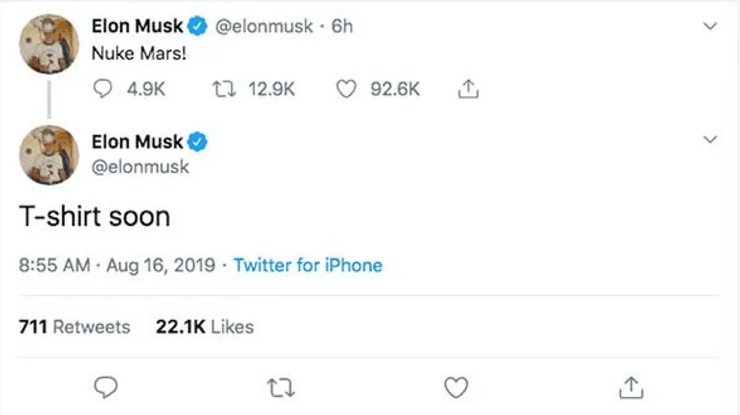The image size is (740, 415).
Task: Share the "Nuke Mars!" tweet
Action: 468,90
